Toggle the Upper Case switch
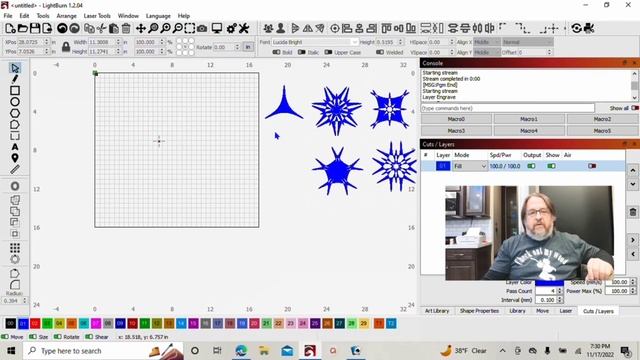The height and width of the screenshot is (360, 640). (328, 52)
